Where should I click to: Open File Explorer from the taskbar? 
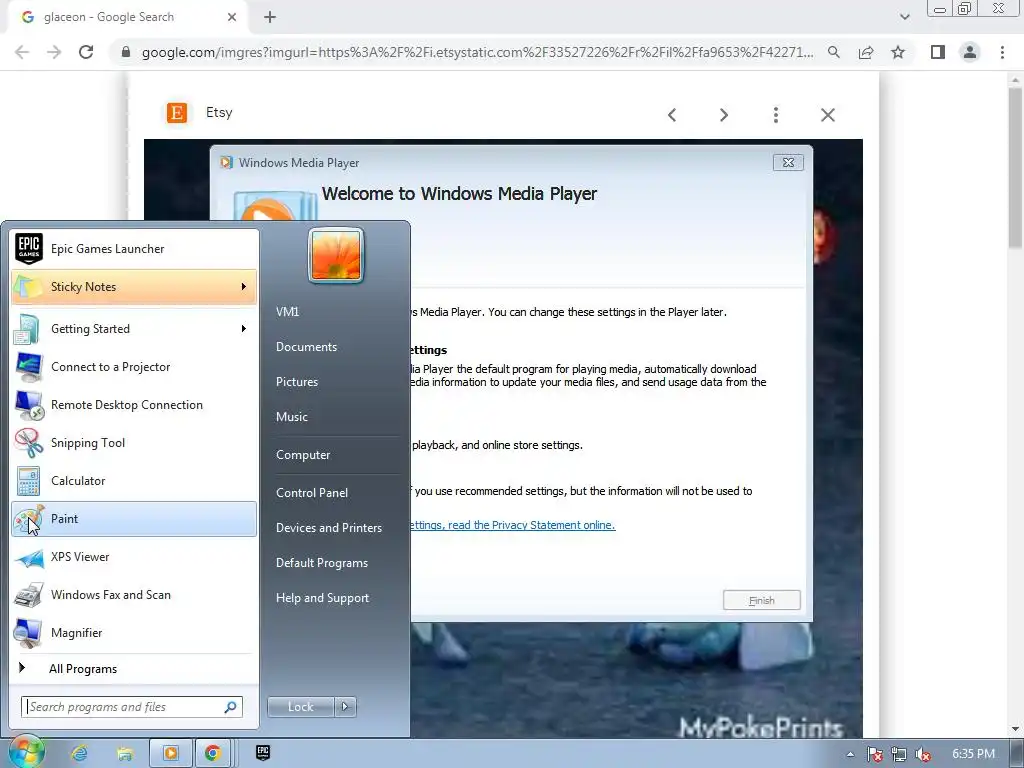[x=125, y=753]
